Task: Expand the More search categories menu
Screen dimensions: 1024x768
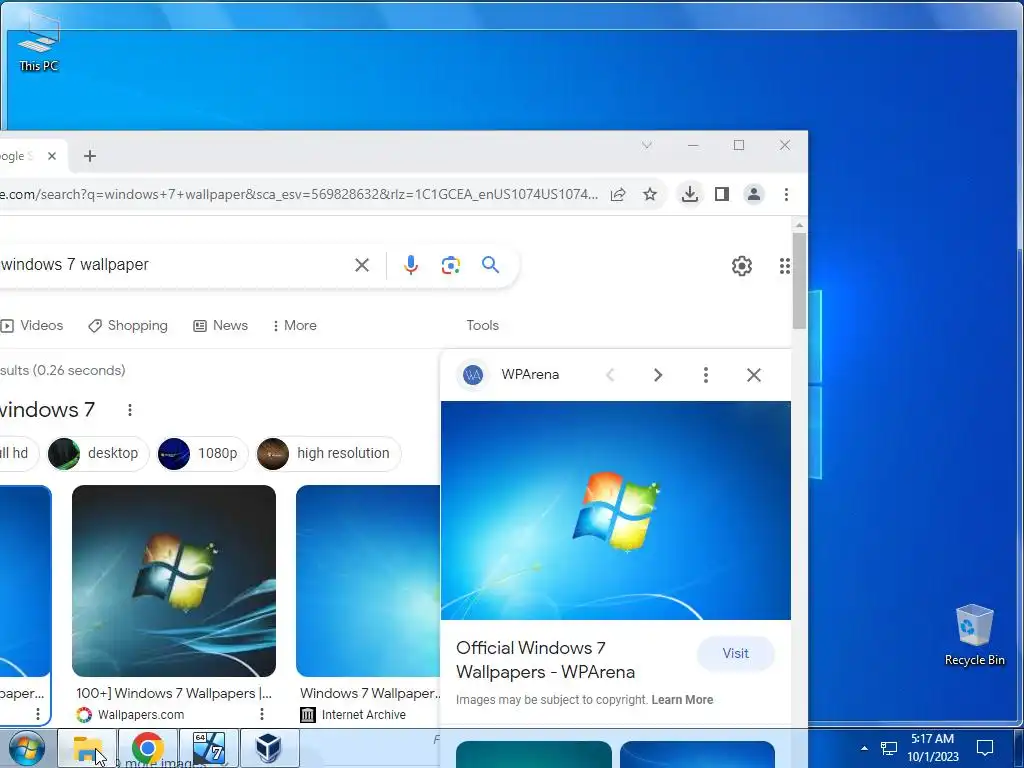Action: (x=295, y=325)
